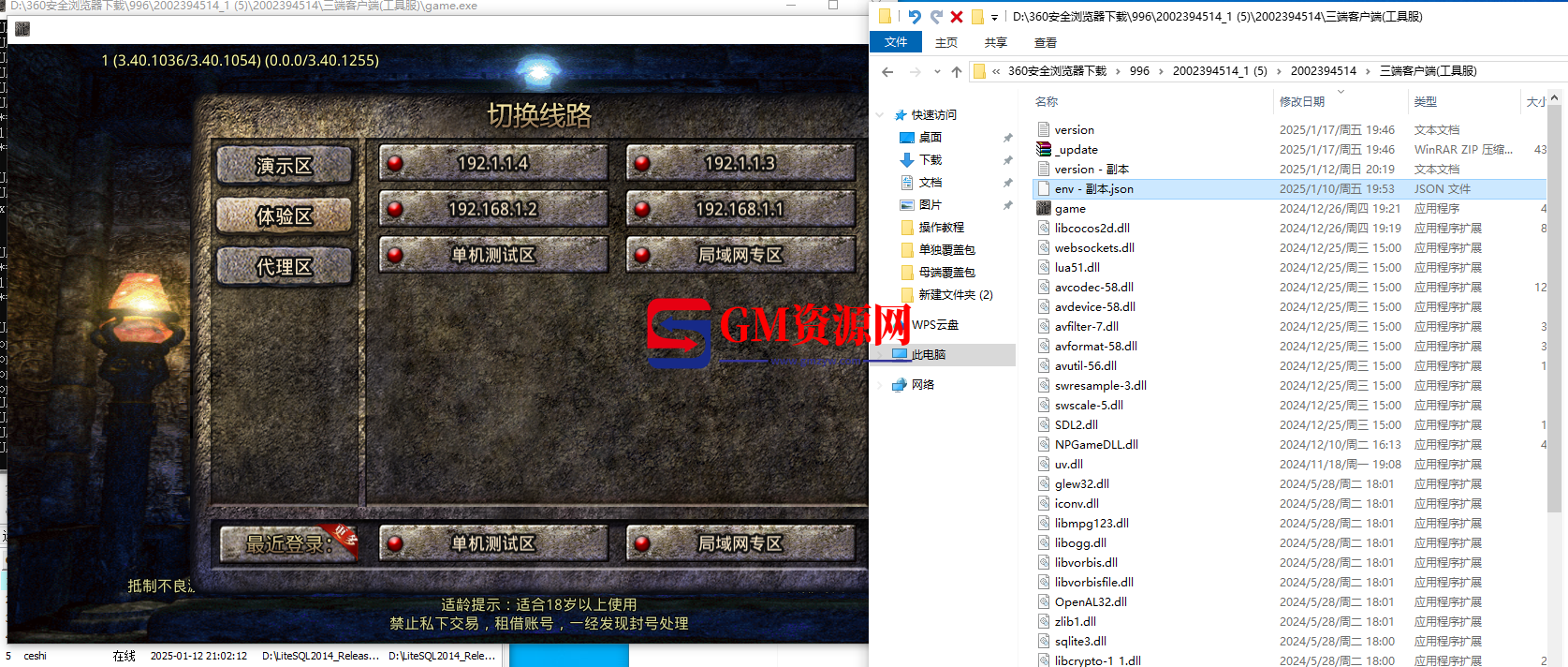Image resolution: width=1568 pixels, height=667 pixels.
Task: Collapse the 快速访问 tree node
Action: pyautogui.click(x=880, y=115)
